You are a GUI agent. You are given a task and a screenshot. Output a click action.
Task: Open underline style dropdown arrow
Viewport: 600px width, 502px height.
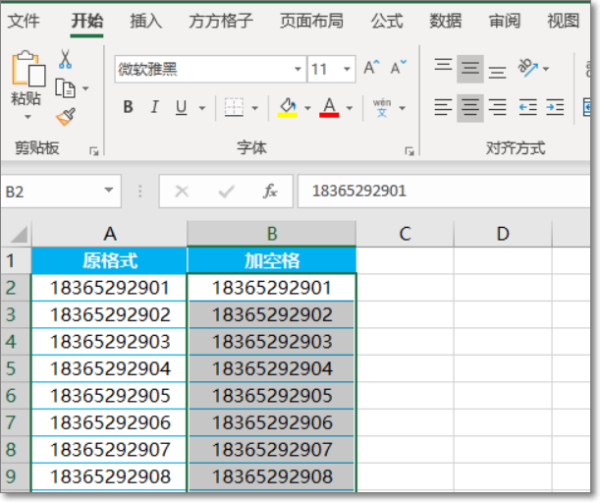pyautogui.click(x=202, y=108)
